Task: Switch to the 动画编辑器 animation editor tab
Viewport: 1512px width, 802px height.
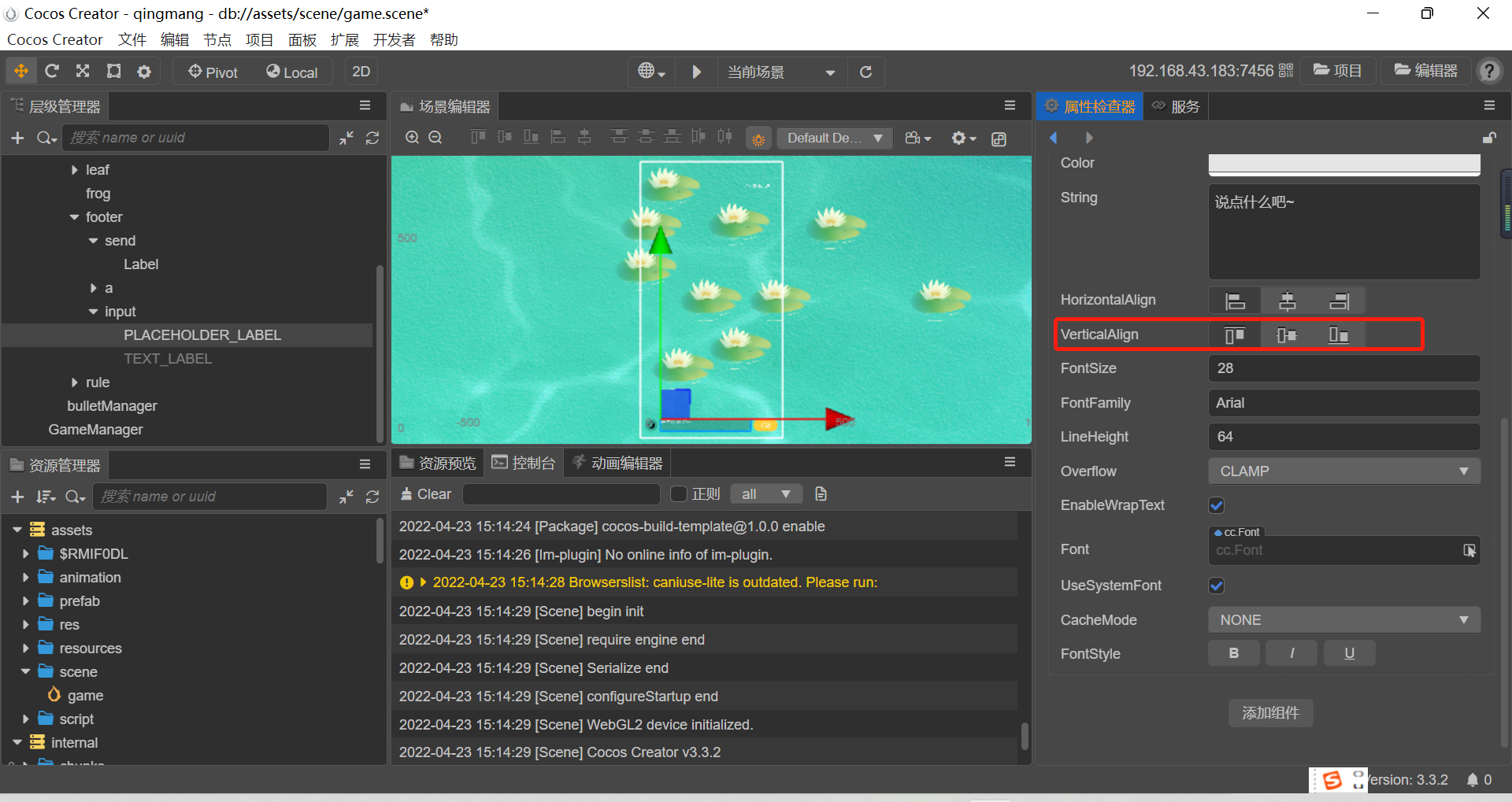Action: (617, 463)
